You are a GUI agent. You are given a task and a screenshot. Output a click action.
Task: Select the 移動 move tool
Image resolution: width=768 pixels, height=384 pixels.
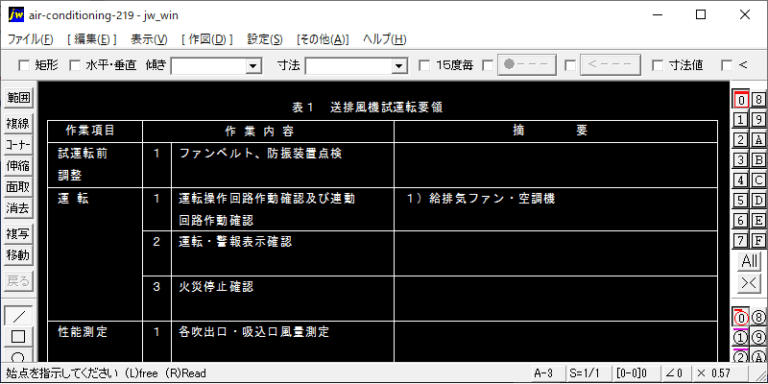point(18,256)
